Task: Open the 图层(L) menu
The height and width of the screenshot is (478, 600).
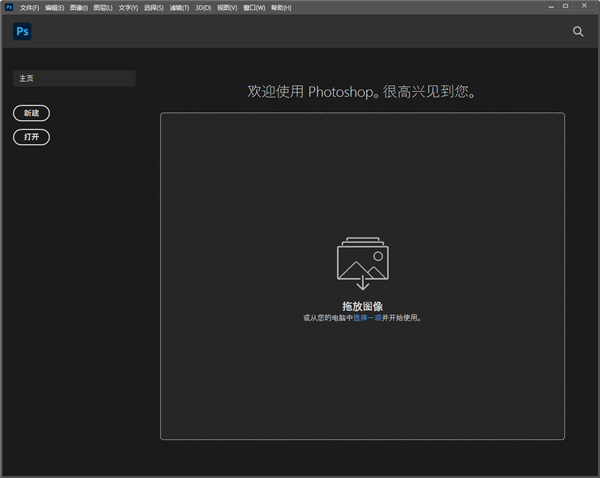Action: (x=103, y=7)
